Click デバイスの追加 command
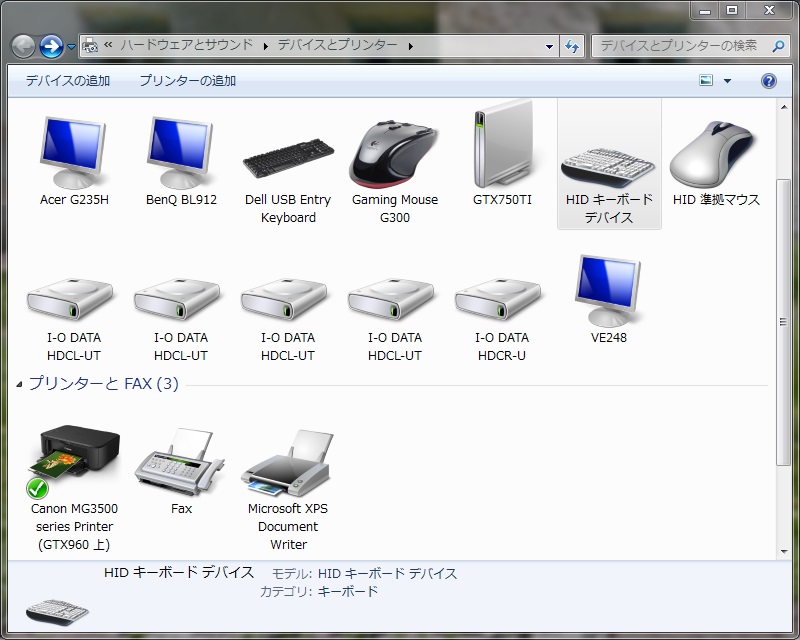The width and height of the screenshot is (800, 640). tap(68, 81)
